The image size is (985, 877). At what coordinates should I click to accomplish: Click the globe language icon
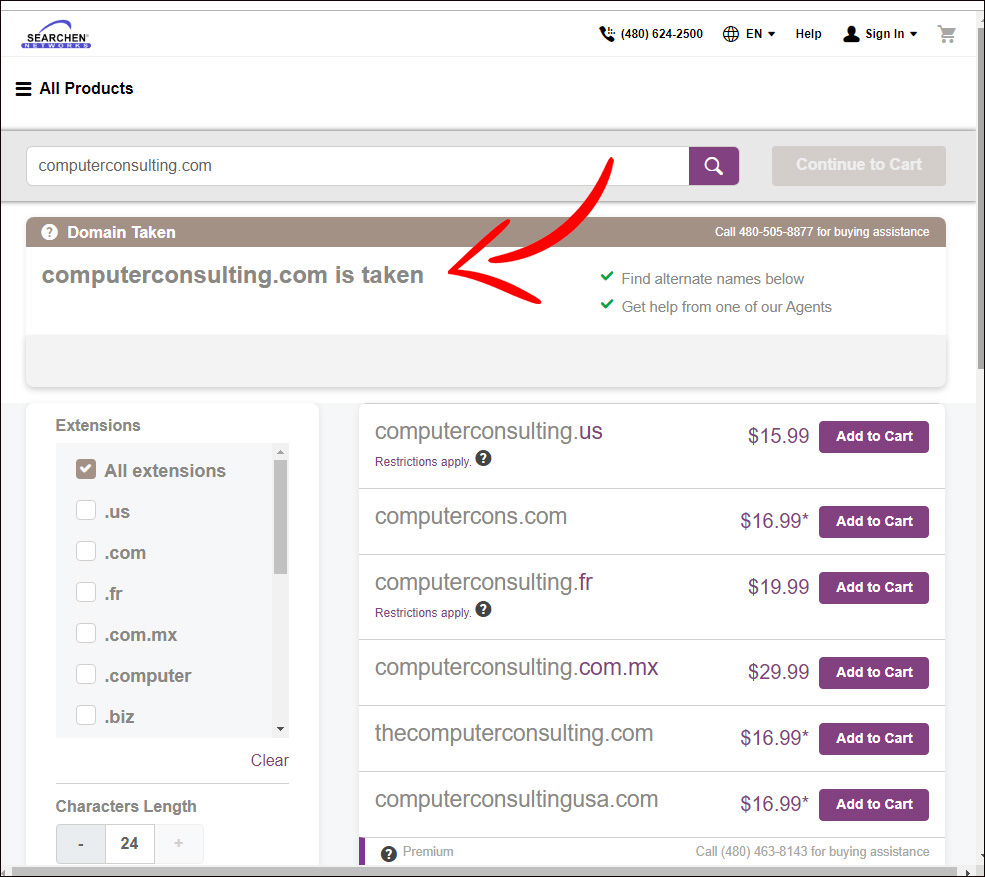tap(731, 34)
